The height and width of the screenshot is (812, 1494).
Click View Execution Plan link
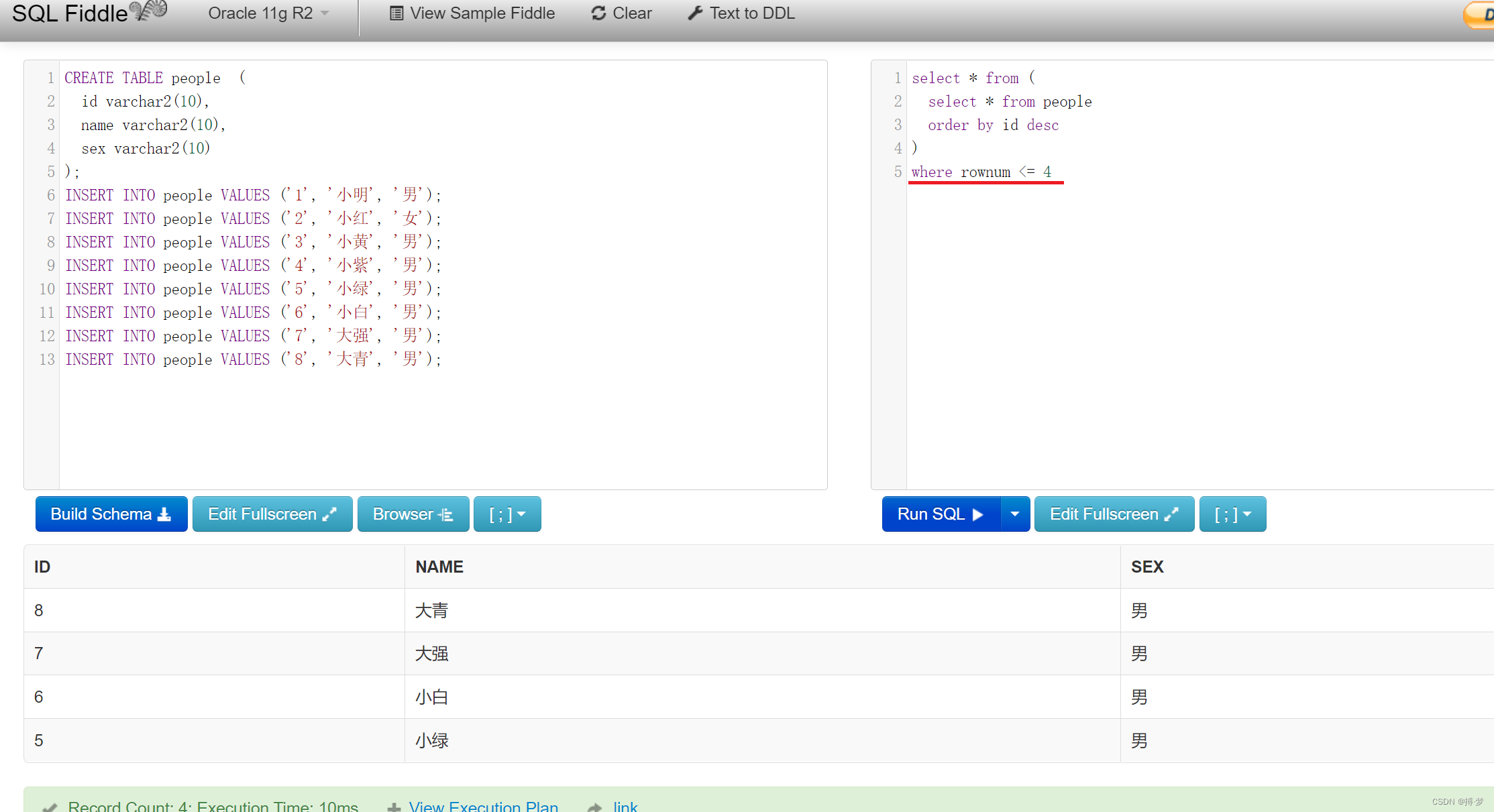483,806
